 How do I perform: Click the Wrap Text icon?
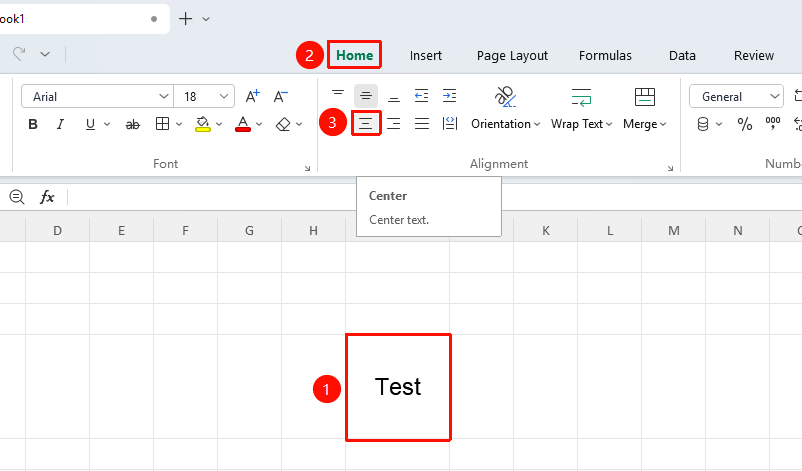[582, 97]
